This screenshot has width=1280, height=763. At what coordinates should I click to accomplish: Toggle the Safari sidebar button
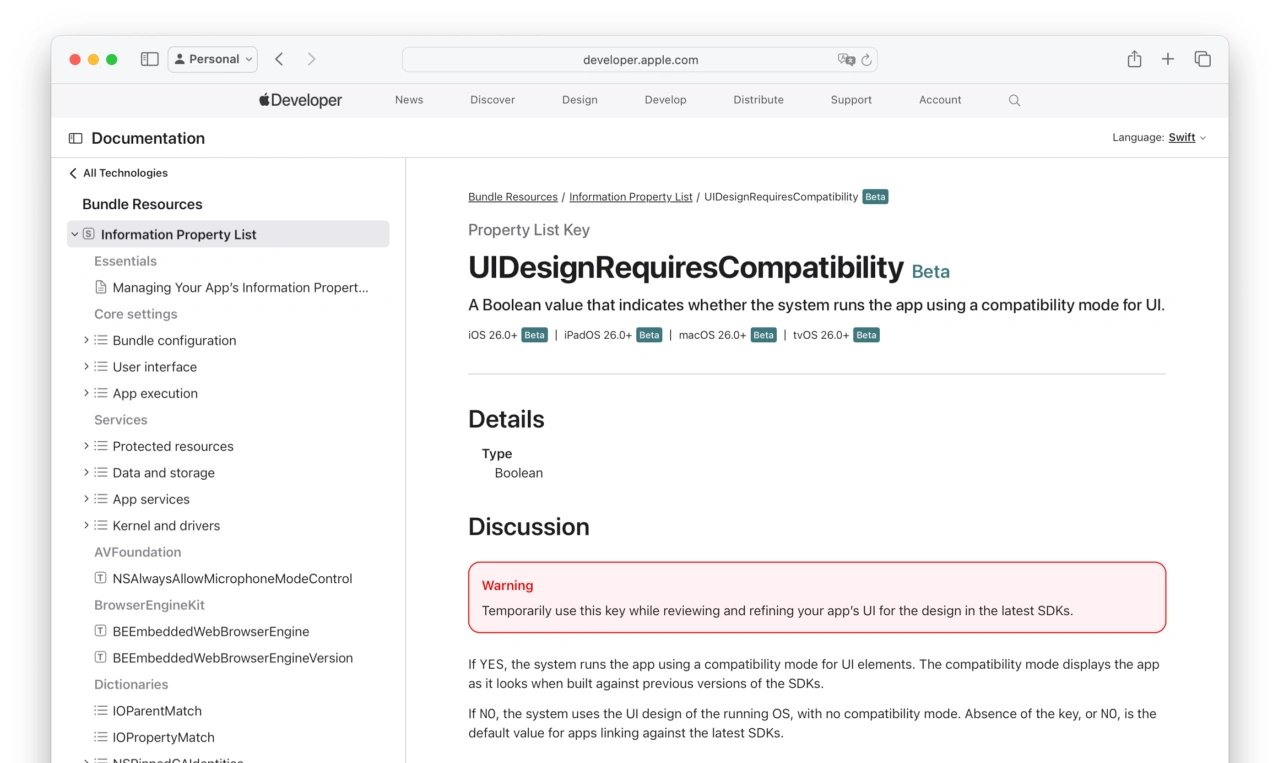[x=150, y=59]
